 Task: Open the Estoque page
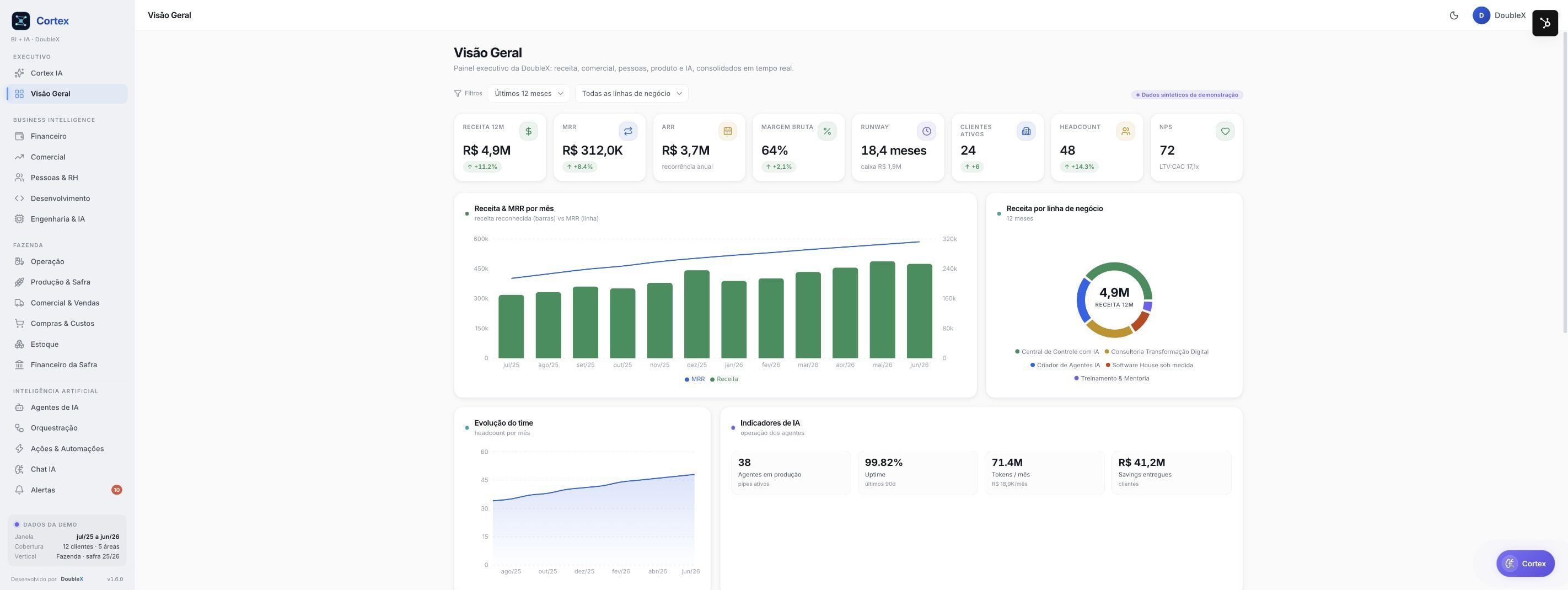click(x=67, y=345)
